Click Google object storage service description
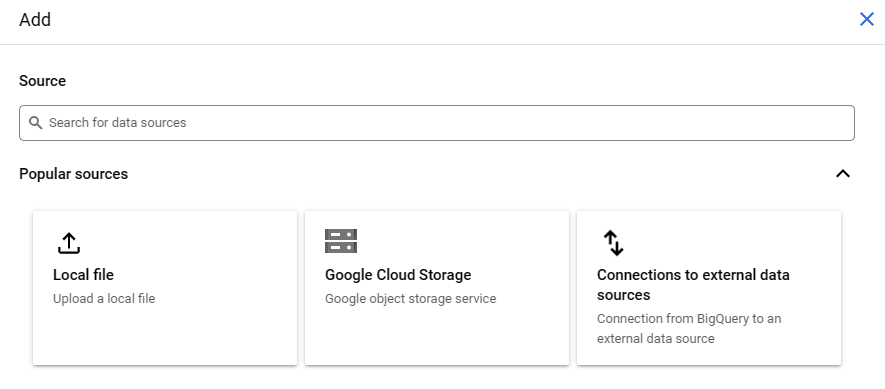Image resolution: width=885 pixels, height=389 pixels. coord(410,299)
